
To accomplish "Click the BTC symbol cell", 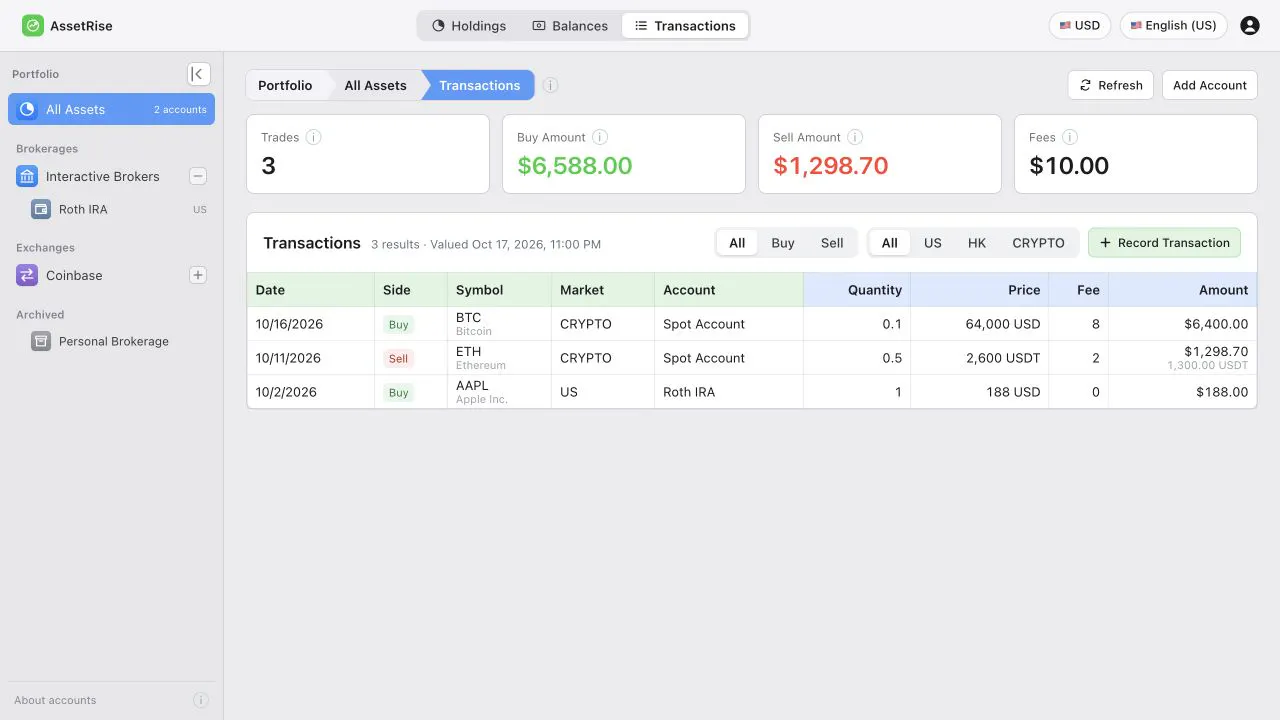I will (x=499, y=324).
